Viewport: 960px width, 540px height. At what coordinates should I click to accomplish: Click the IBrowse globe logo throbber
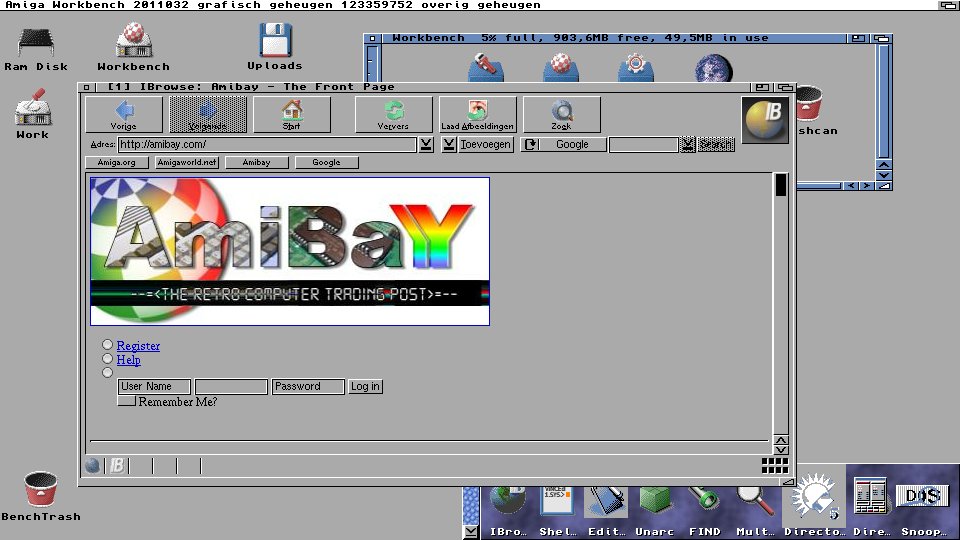pos(765,119)
